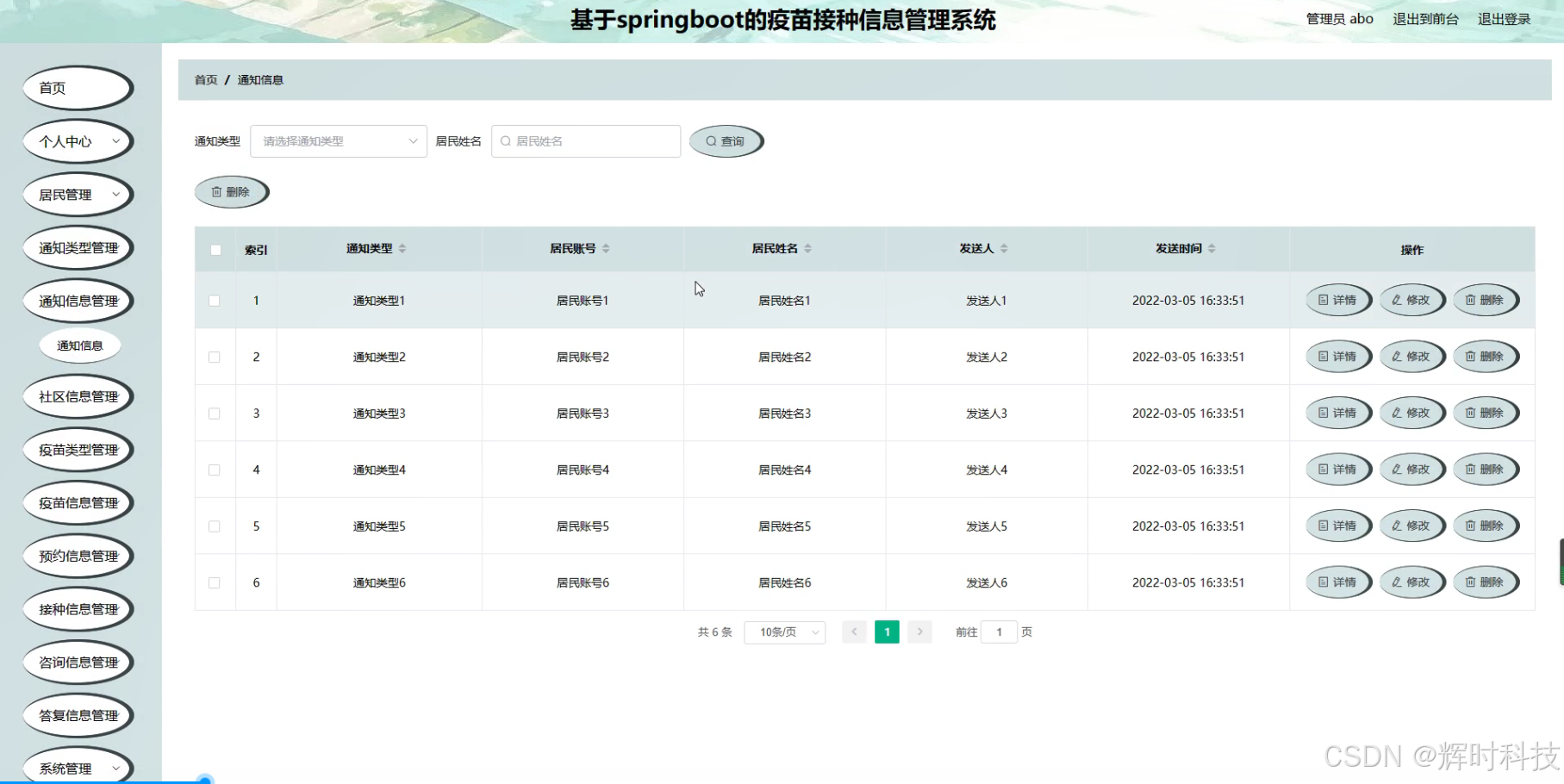The image size is (1564, 784).
Task: Select page 1 in pagination
Action: click(887, 632)
